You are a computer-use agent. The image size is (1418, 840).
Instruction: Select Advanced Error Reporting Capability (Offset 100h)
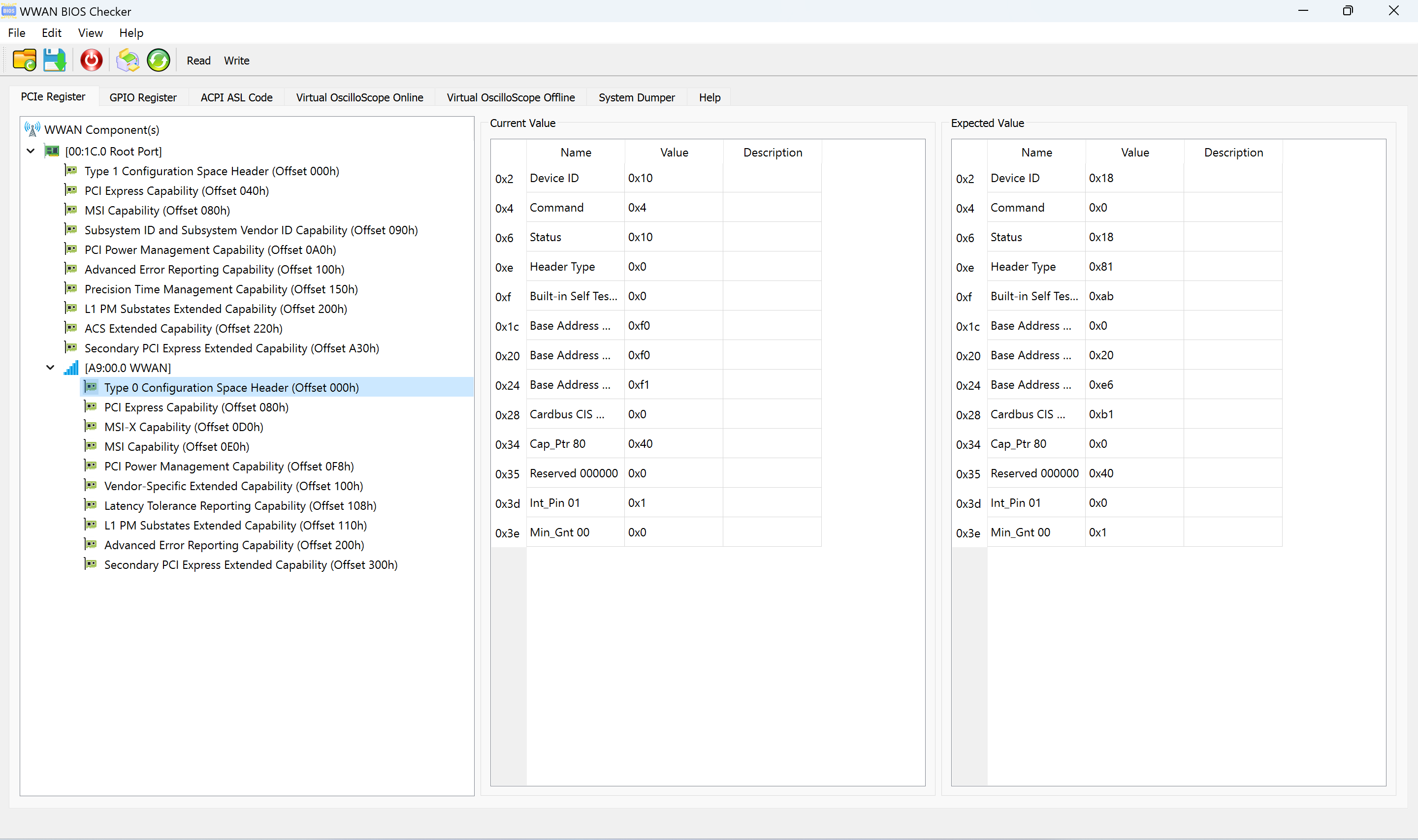tap(215, 270)
